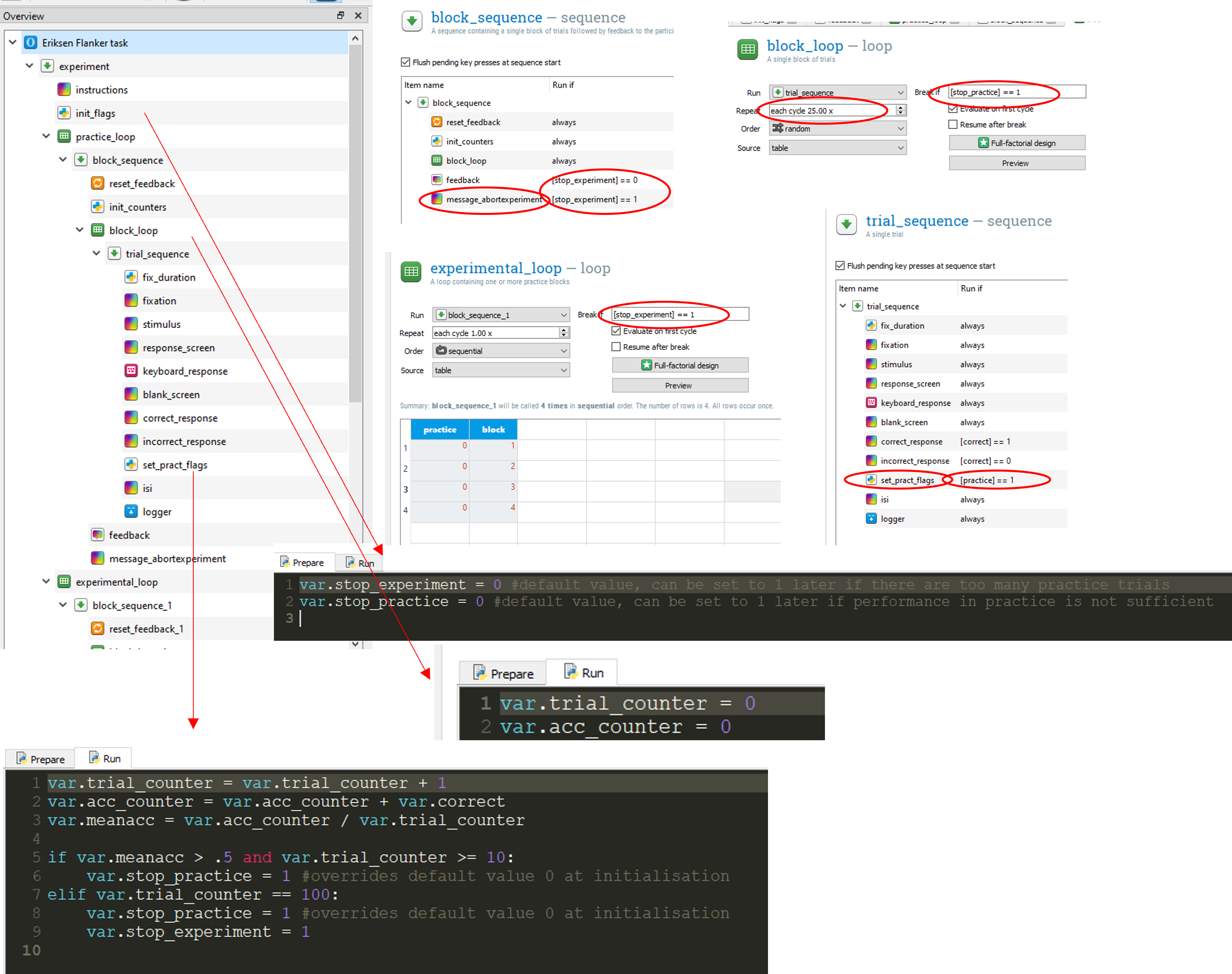The height and width of the screenshot is (974, 1232).
Task: Collapse the practice_loop tree node
Action: click(x=46, y=136)
